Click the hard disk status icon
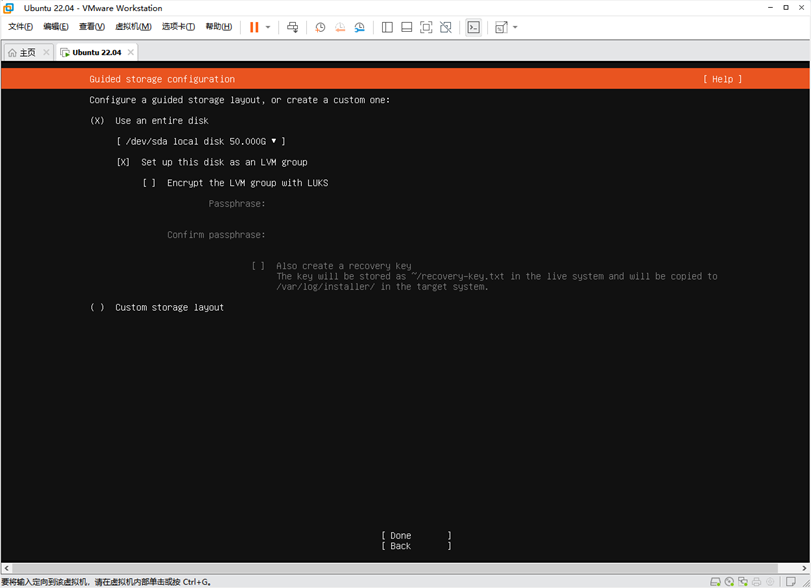The height and width of the screenshot is (588, 811). pyautogui.click(x=715, y=582)
